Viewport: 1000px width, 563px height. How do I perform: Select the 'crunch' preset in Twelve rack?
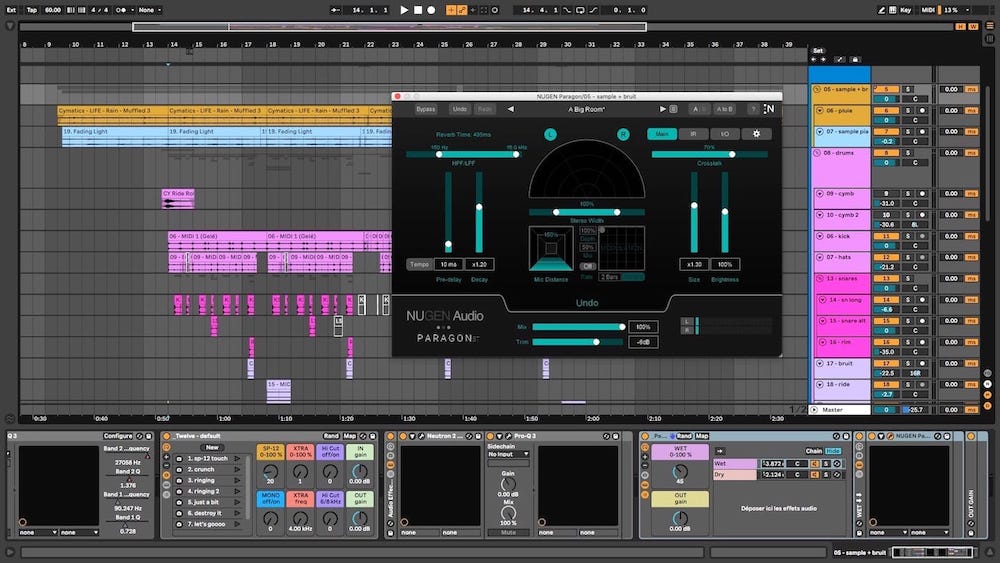(x=201, y=469)
